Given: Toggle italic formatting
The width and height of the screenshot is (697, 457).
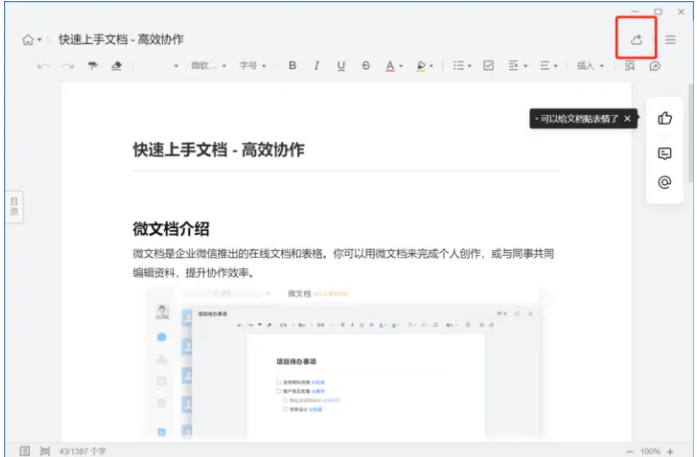Looking at the screenshot, I should pos(316,66).
